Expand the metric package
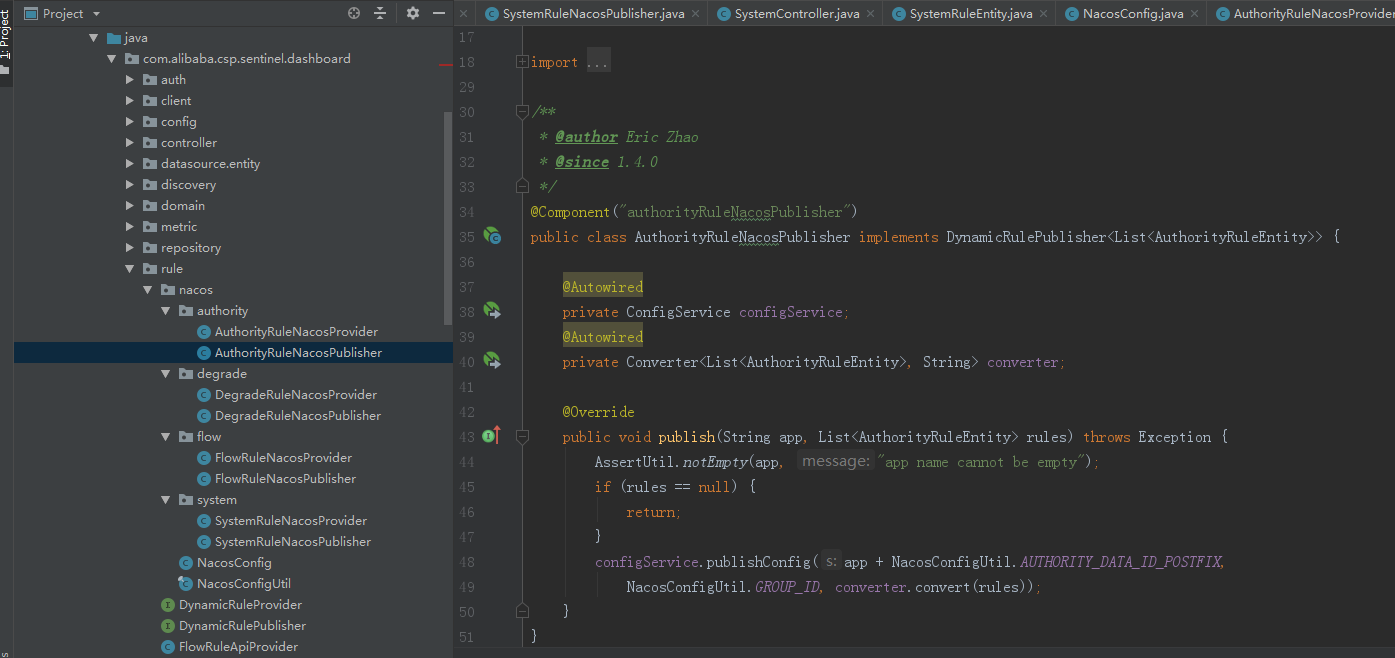Image resolution: width=1395 pixels, height=658 pixels. (x=130, y=227)
